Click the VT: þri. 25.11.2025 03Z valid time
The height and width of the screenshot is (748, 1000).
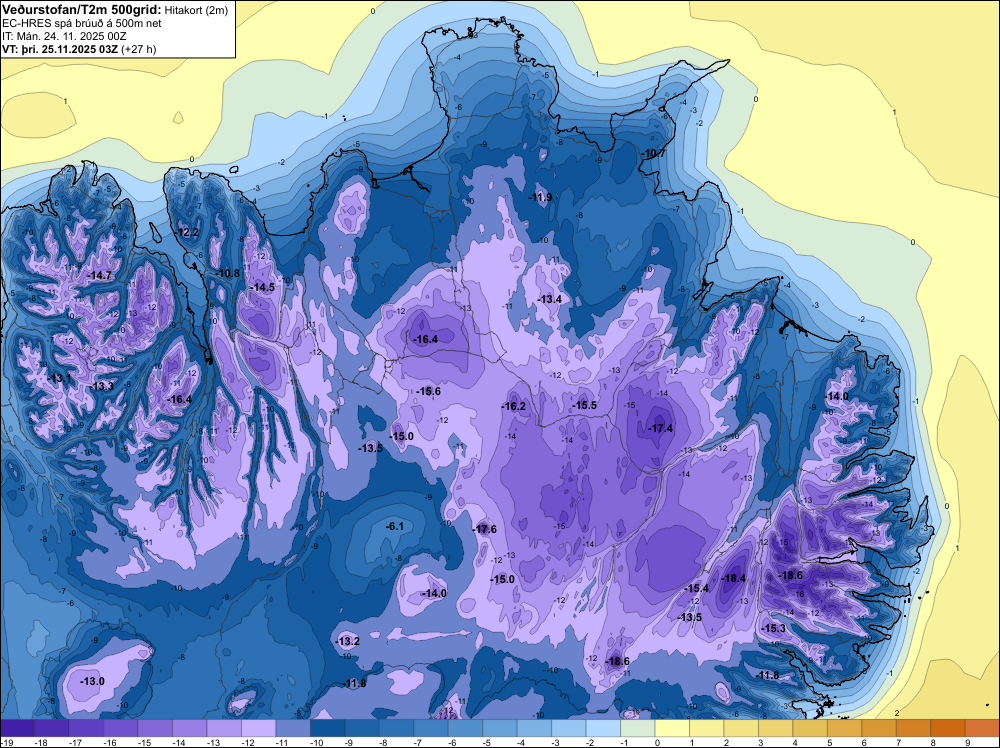pyautogui.click(x=79, y=49)
